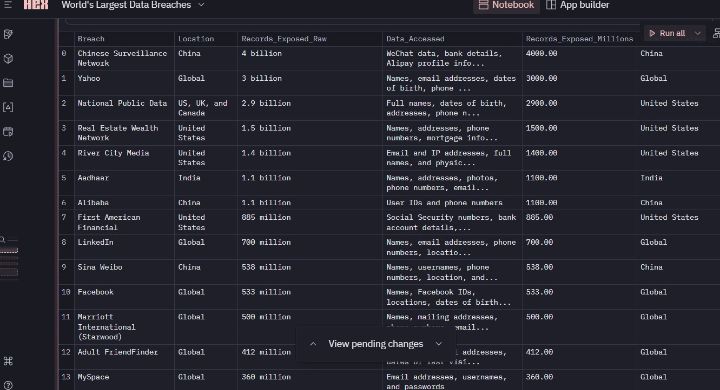This screenshot has width=720, height=390.
Task: Switch to the Notebook tab
Action: [x=506, y=5]
